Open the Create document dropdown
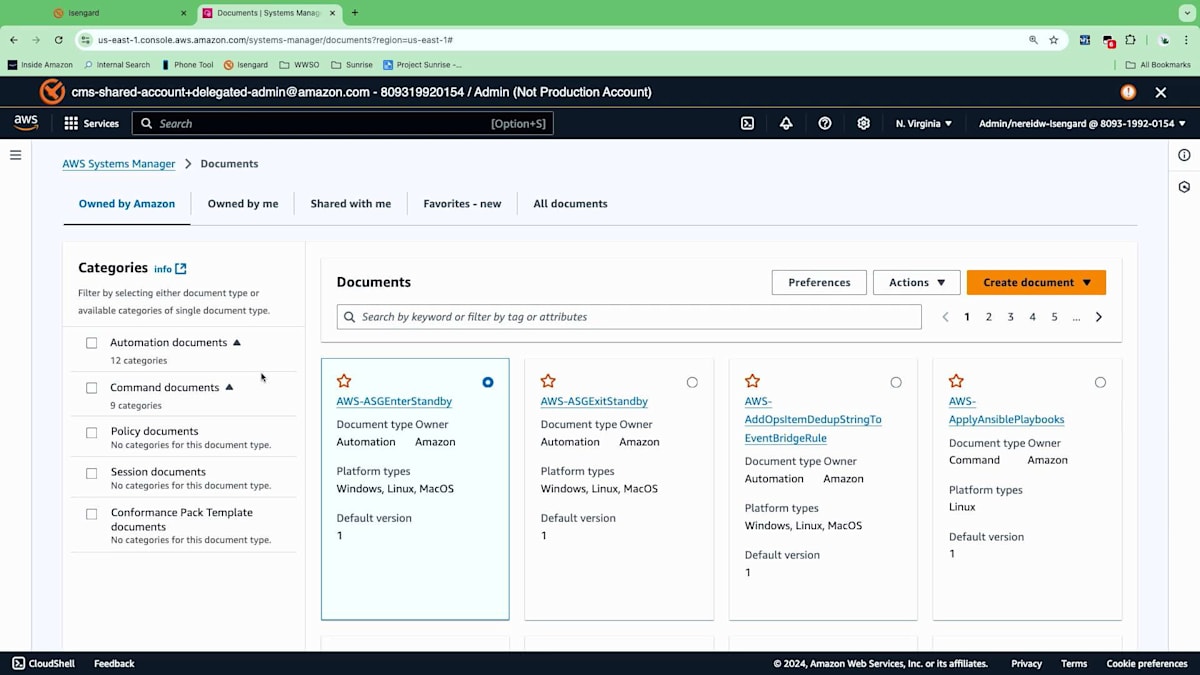Screen dimensions: 1200x675 point(1036,282)
